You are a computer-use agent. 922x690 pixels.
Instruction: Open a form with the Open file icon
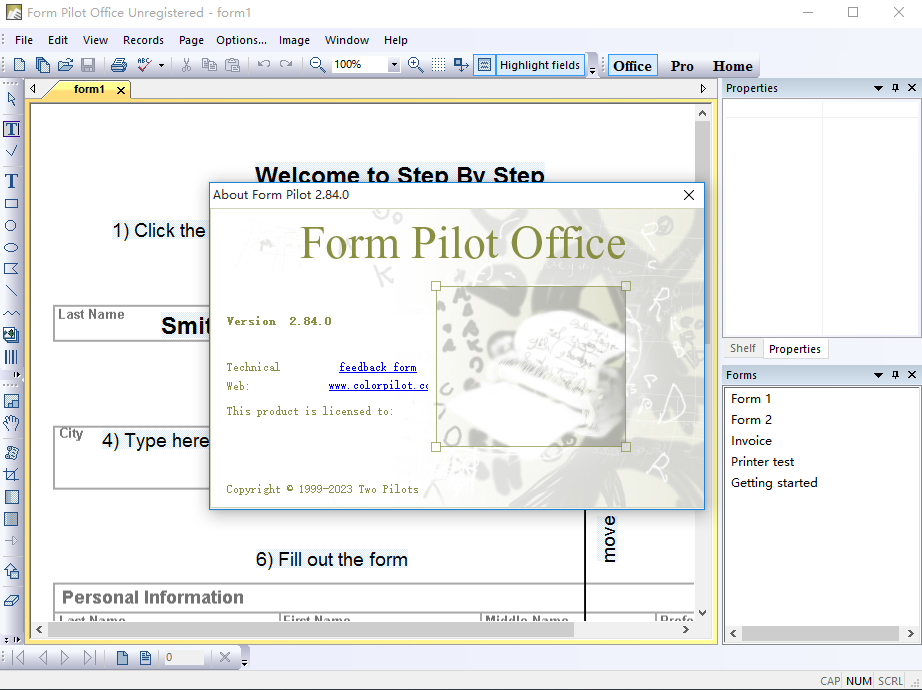point(64,63)
